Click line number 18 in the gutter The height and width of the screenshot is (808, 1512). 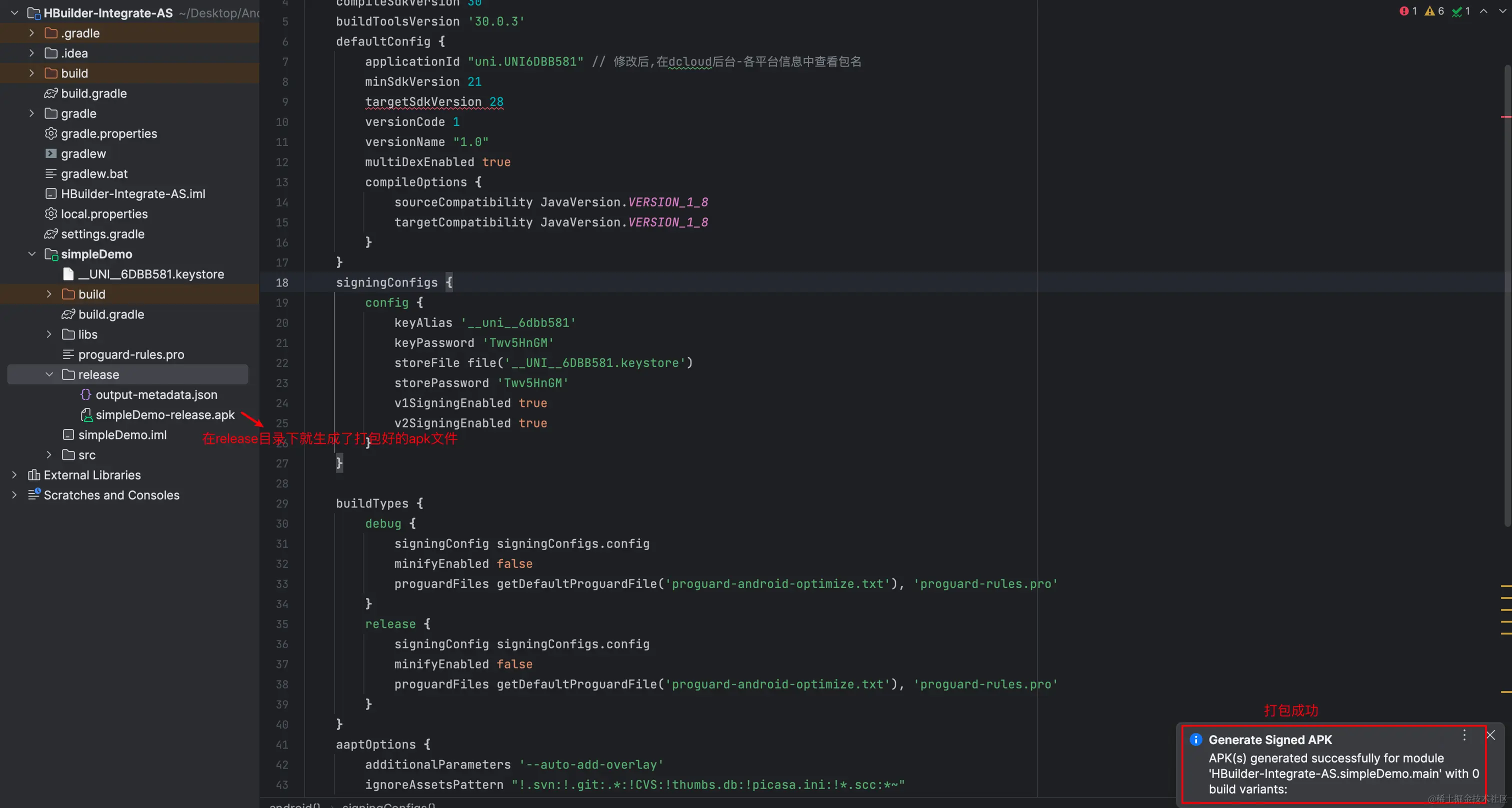[x=281, y=283]
